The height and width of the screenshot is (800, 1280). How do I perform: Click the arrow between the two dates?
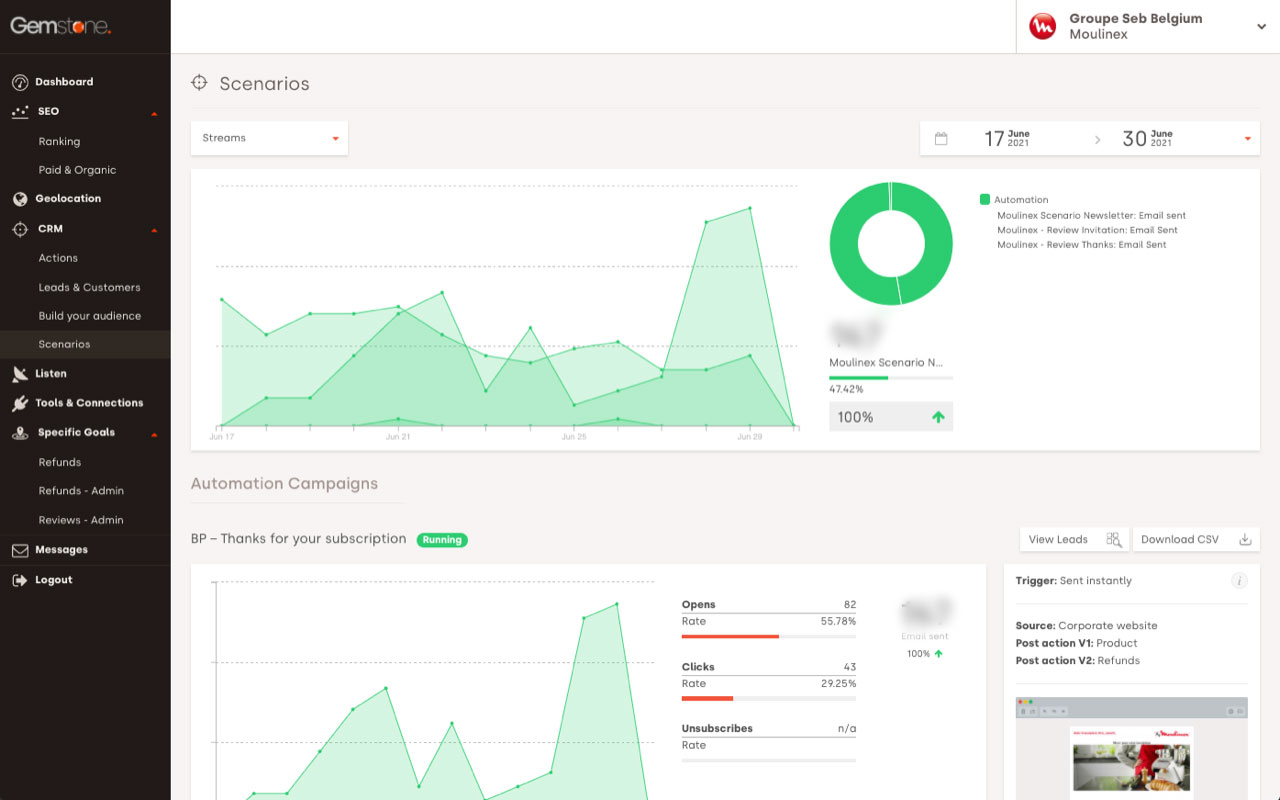click(x=1097, y=140)
